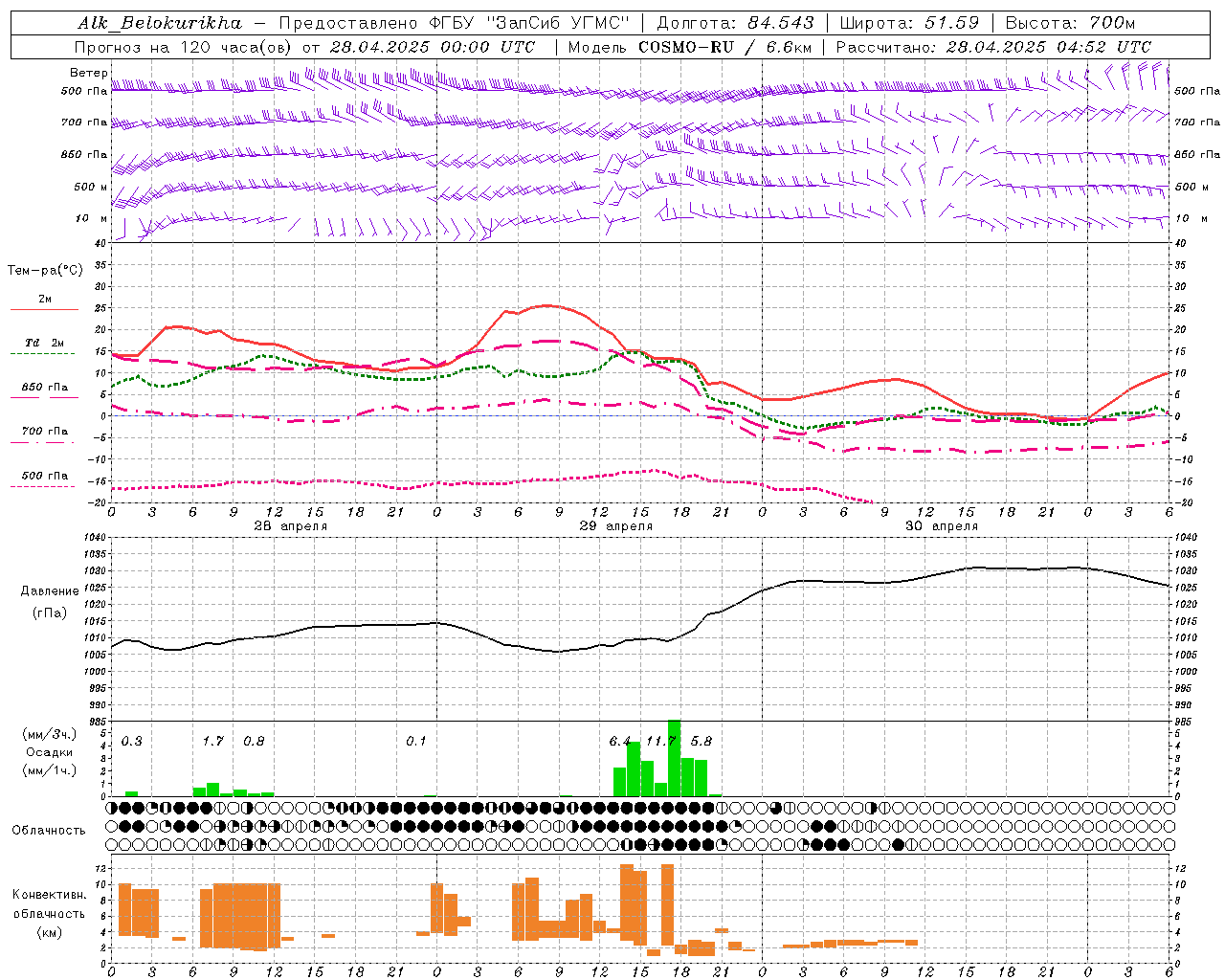The image size is (1225, 980).
Task: Click the '(мм/1ч.)' precipitation unit label
Action: click(50, 769)
